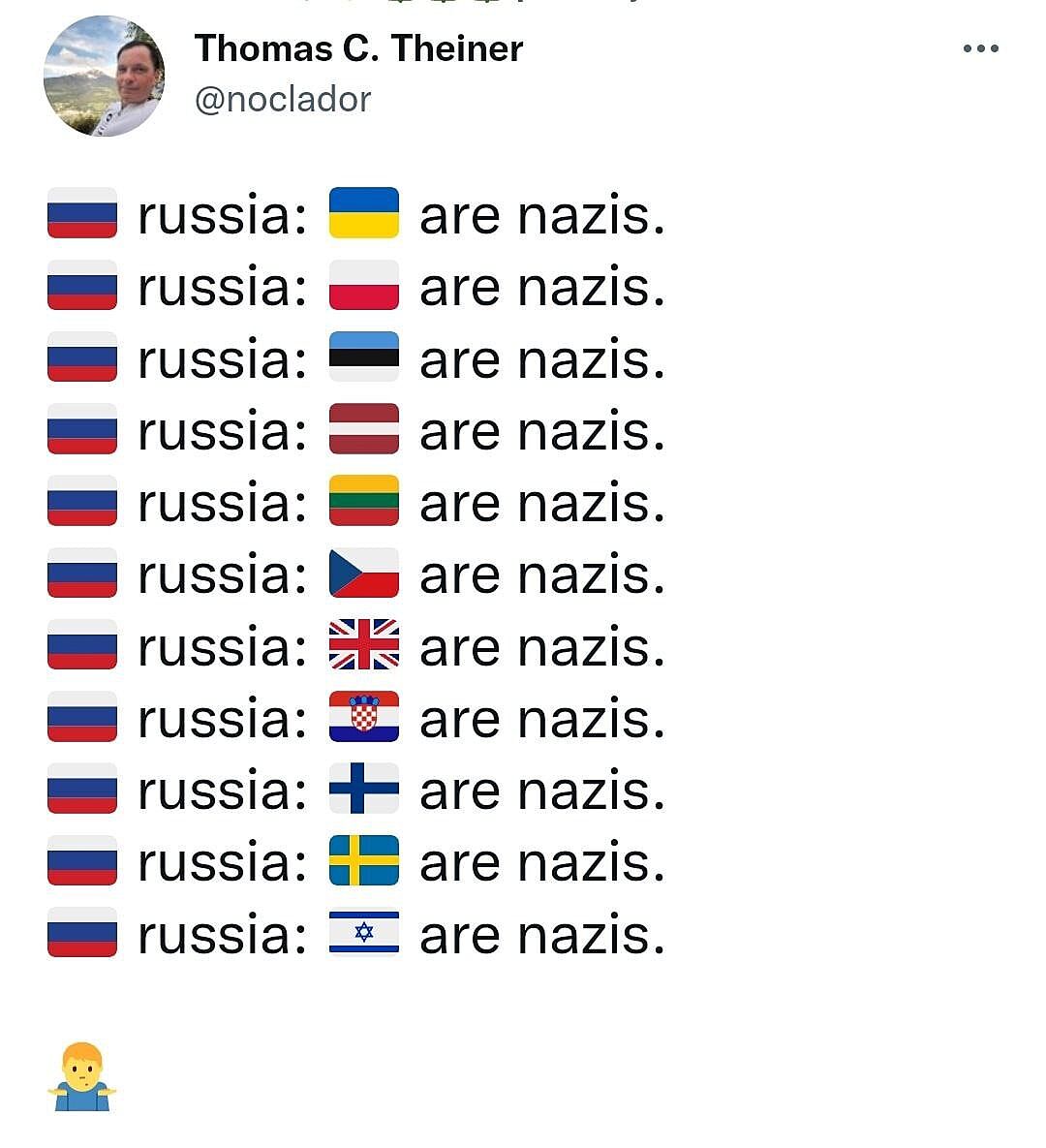Click the Ukraine flag emoji
Screen dimensions: 1046x1148
point(364,213)
